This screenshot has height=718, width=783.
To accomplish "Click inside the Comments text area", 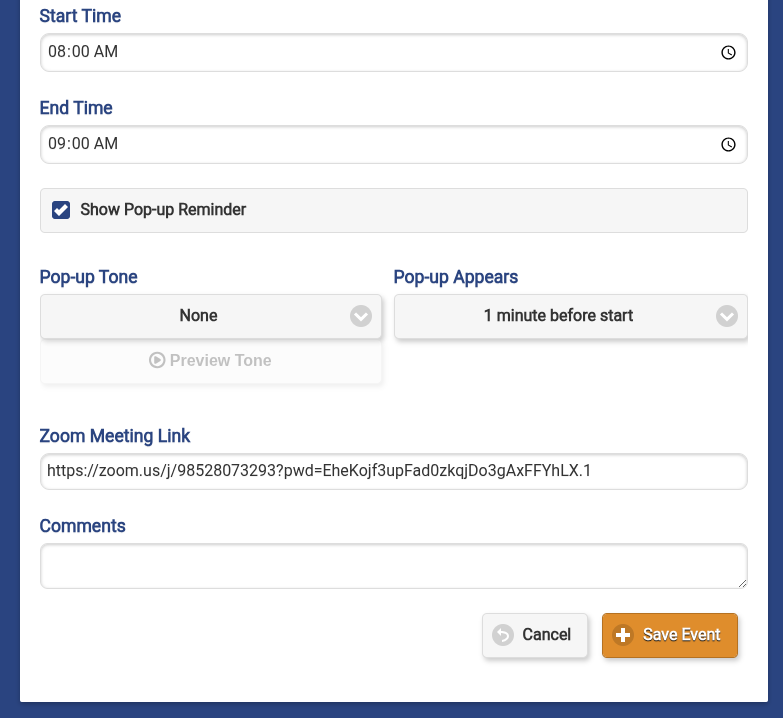I will pyautogui.click(x=393, y=566).
